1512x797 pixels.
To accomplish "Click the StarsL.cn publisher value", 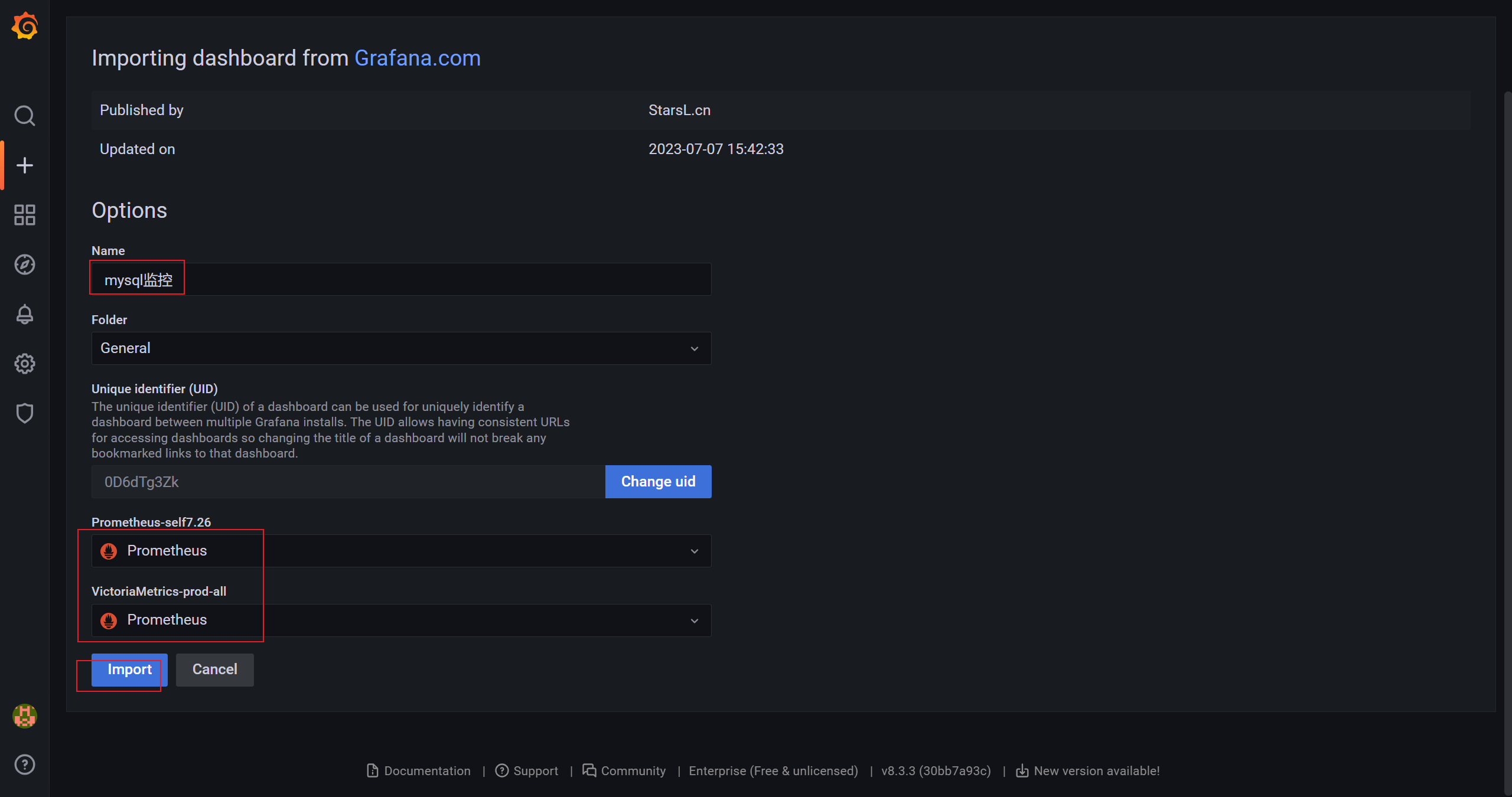I will pyautogui.click(x=679, y=110).
